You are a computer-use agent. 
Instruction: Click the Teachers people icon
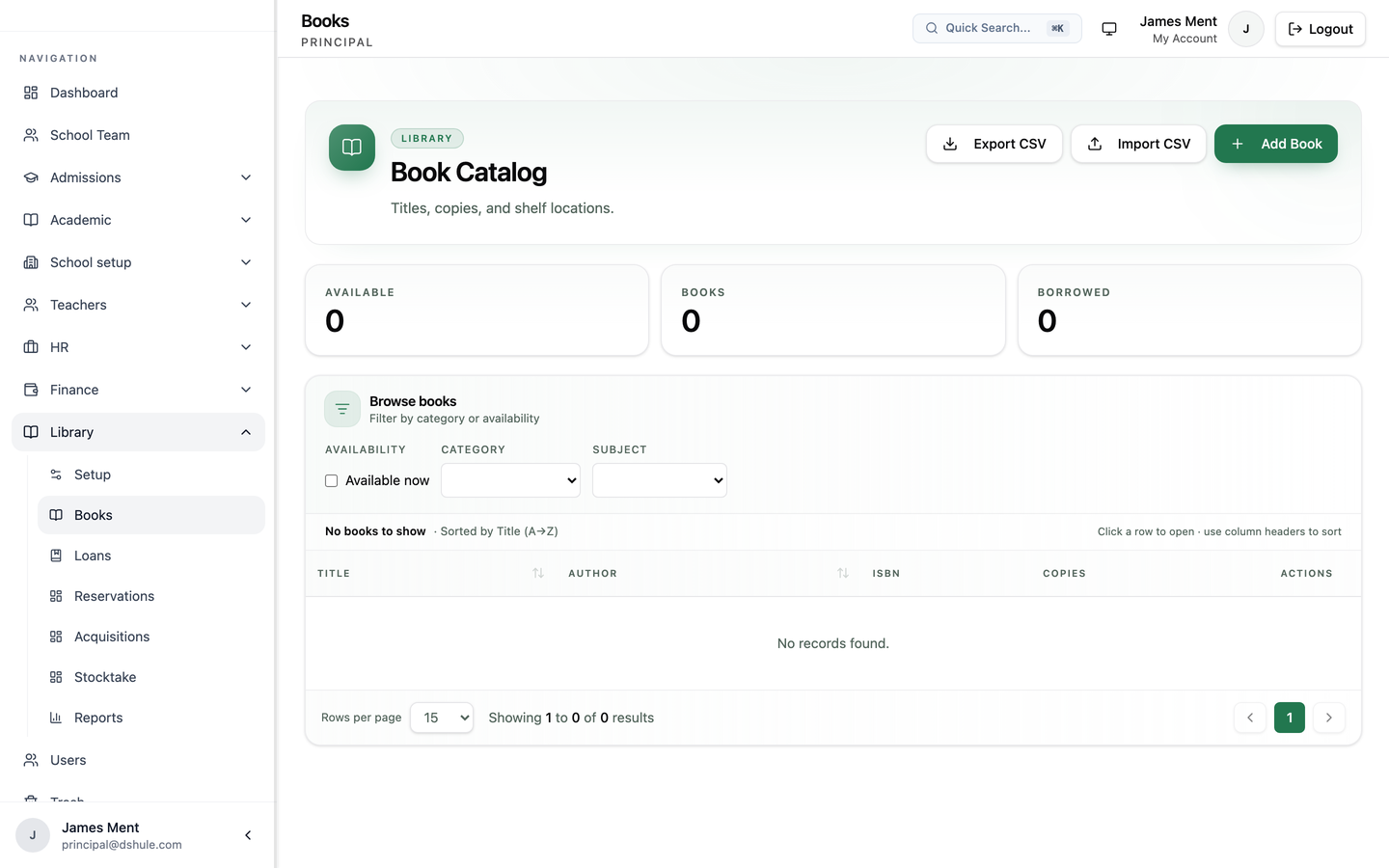pyautogui.click(x=31, y=305)
